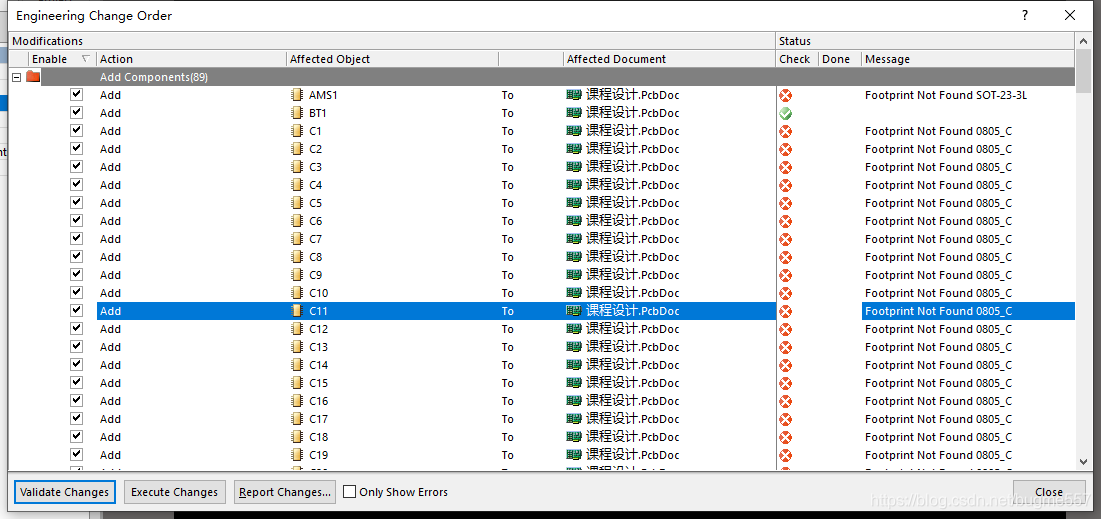Click the red folder icon of Add Components group
This screenshot has height=519, width=1101.
coord(33,77)
